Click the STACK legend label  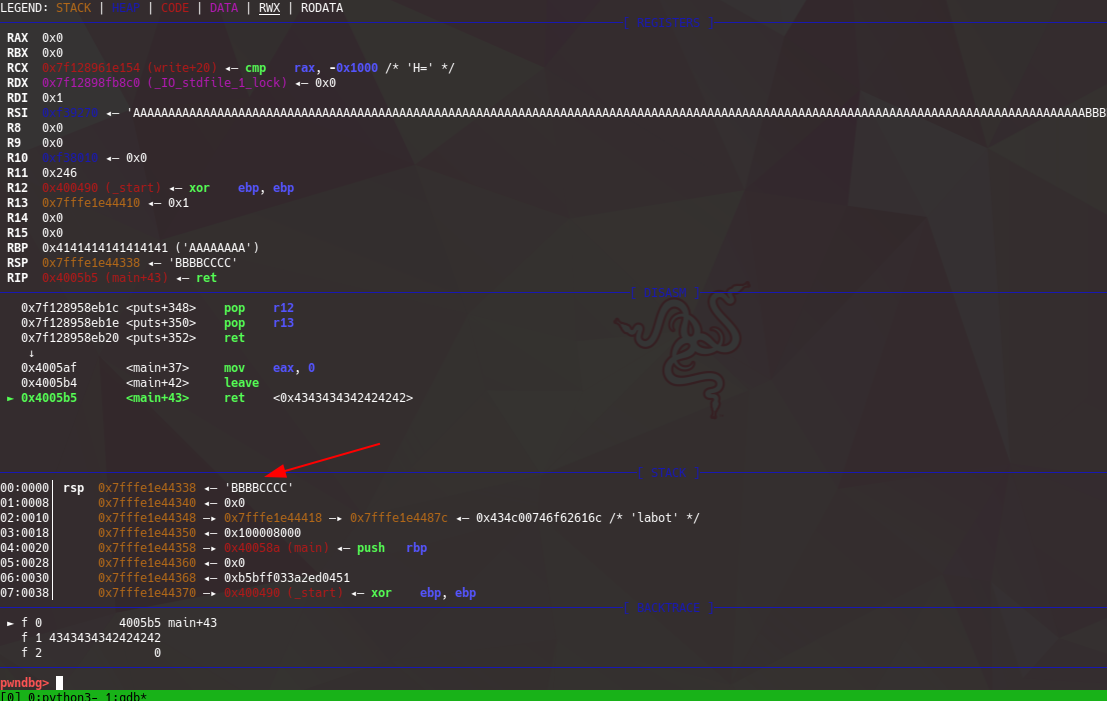point(72,8)
